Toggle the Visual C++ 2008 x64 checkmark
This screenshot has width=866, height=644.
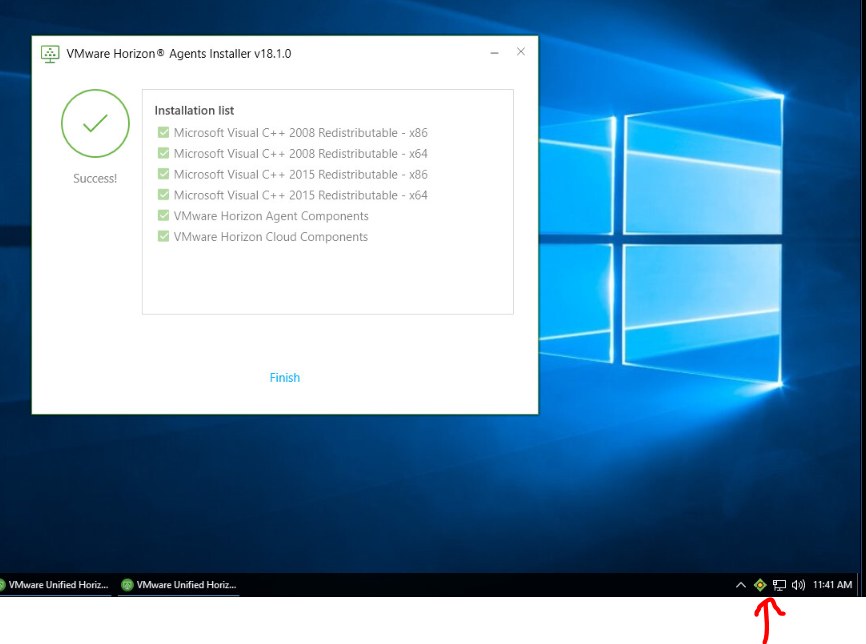pyautogui.click(x=163, y=153)
